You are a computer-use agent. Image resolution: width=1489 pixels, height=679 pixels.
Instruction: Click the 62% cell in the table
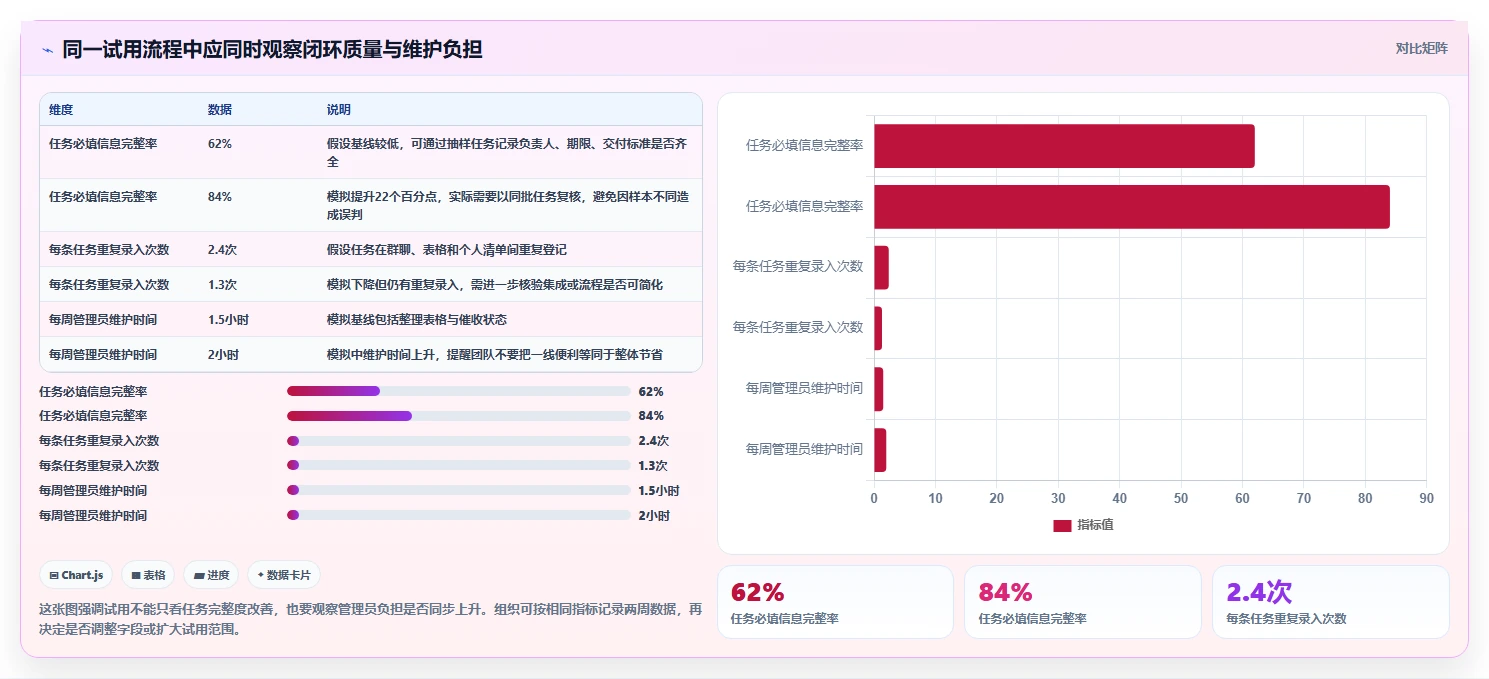tap(220, 143)
